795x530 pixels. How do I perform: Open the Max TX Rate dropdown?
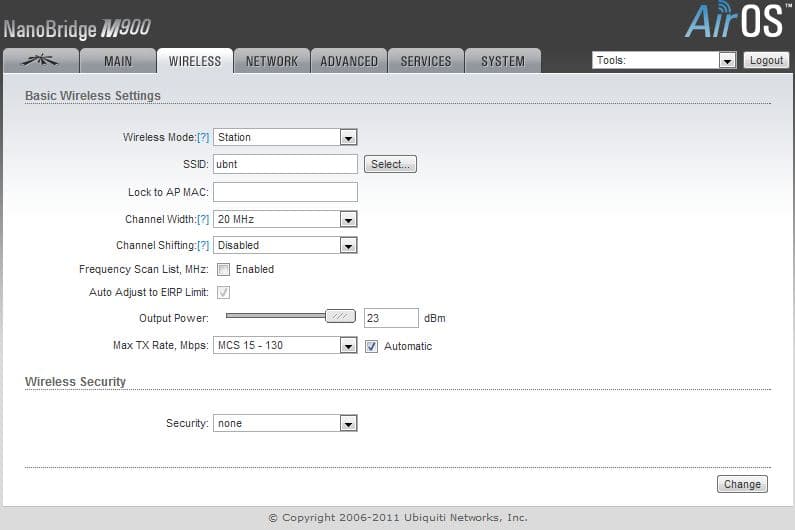click(x=285, y=345)
